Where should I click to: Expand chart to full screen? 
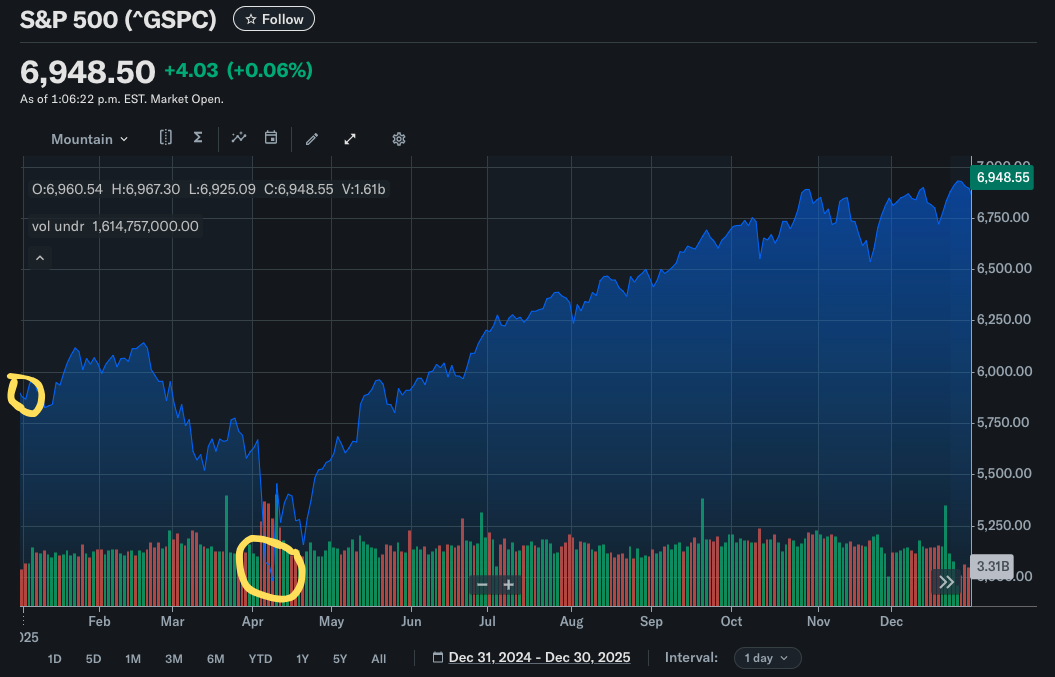350,139
